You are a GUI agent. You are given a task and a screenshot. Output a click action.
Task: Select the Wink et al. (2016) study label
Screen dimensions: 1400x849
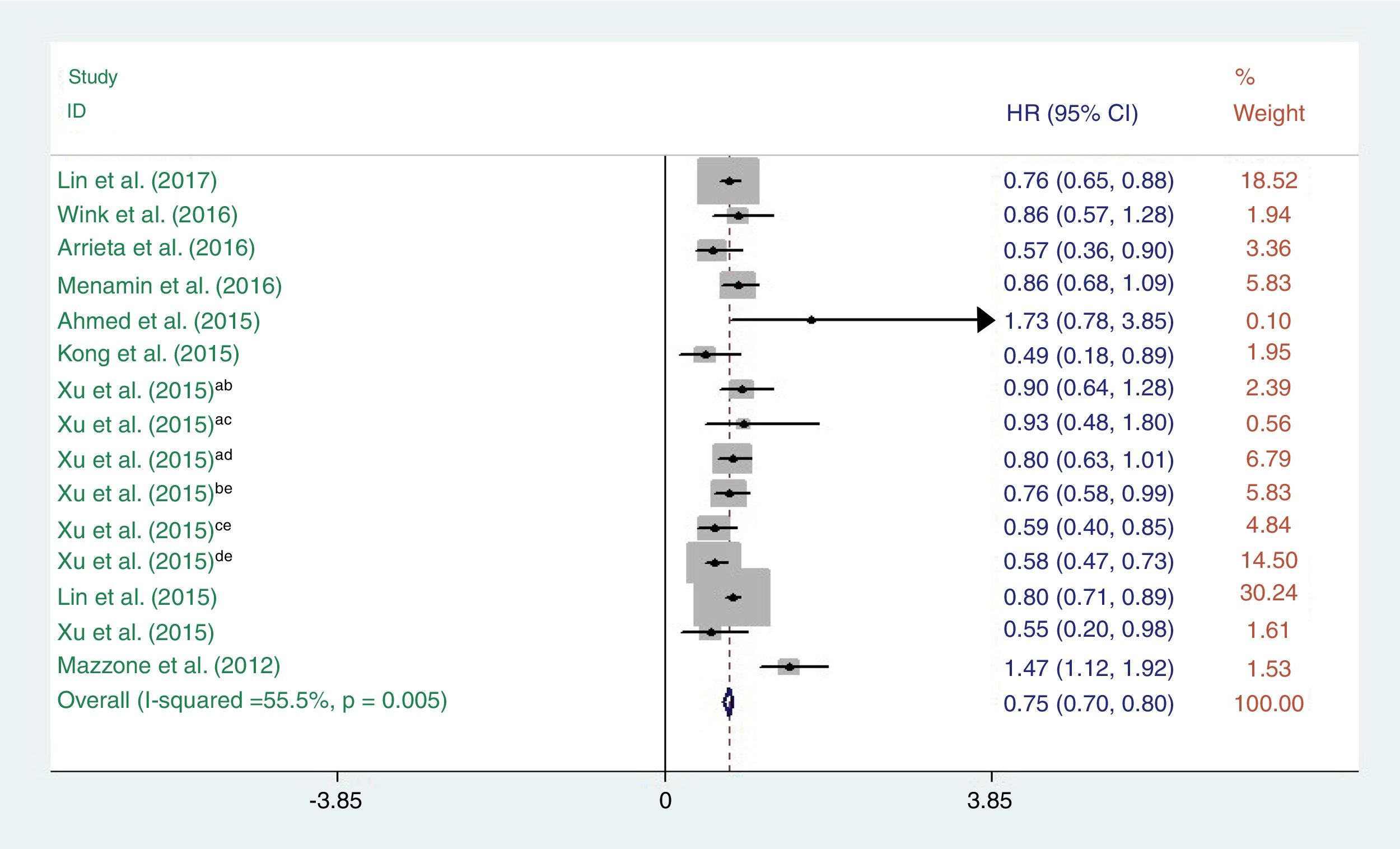click(x=147, y=215)
